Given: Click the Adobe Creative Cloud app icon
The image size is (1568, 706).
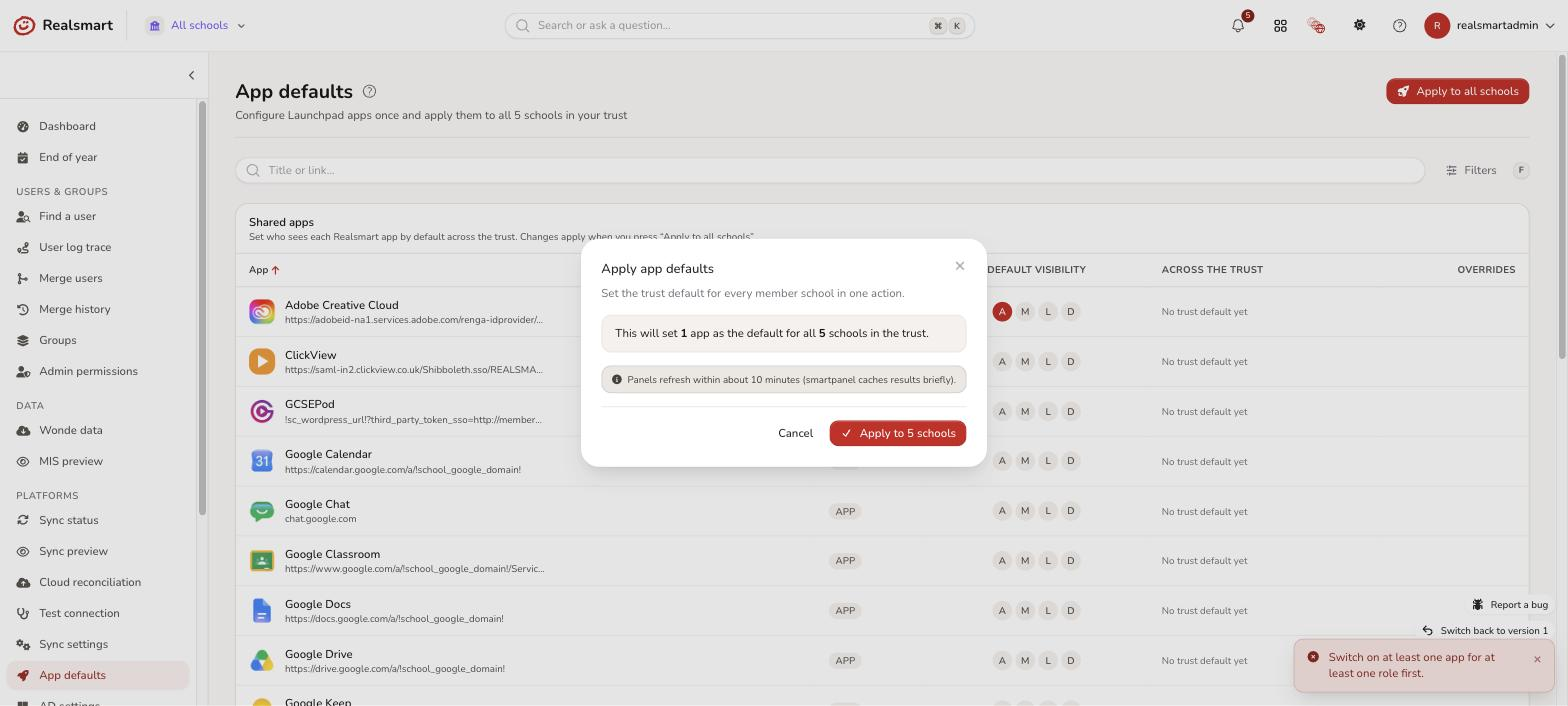Looking at the screenshot, I should click(262, 312).
